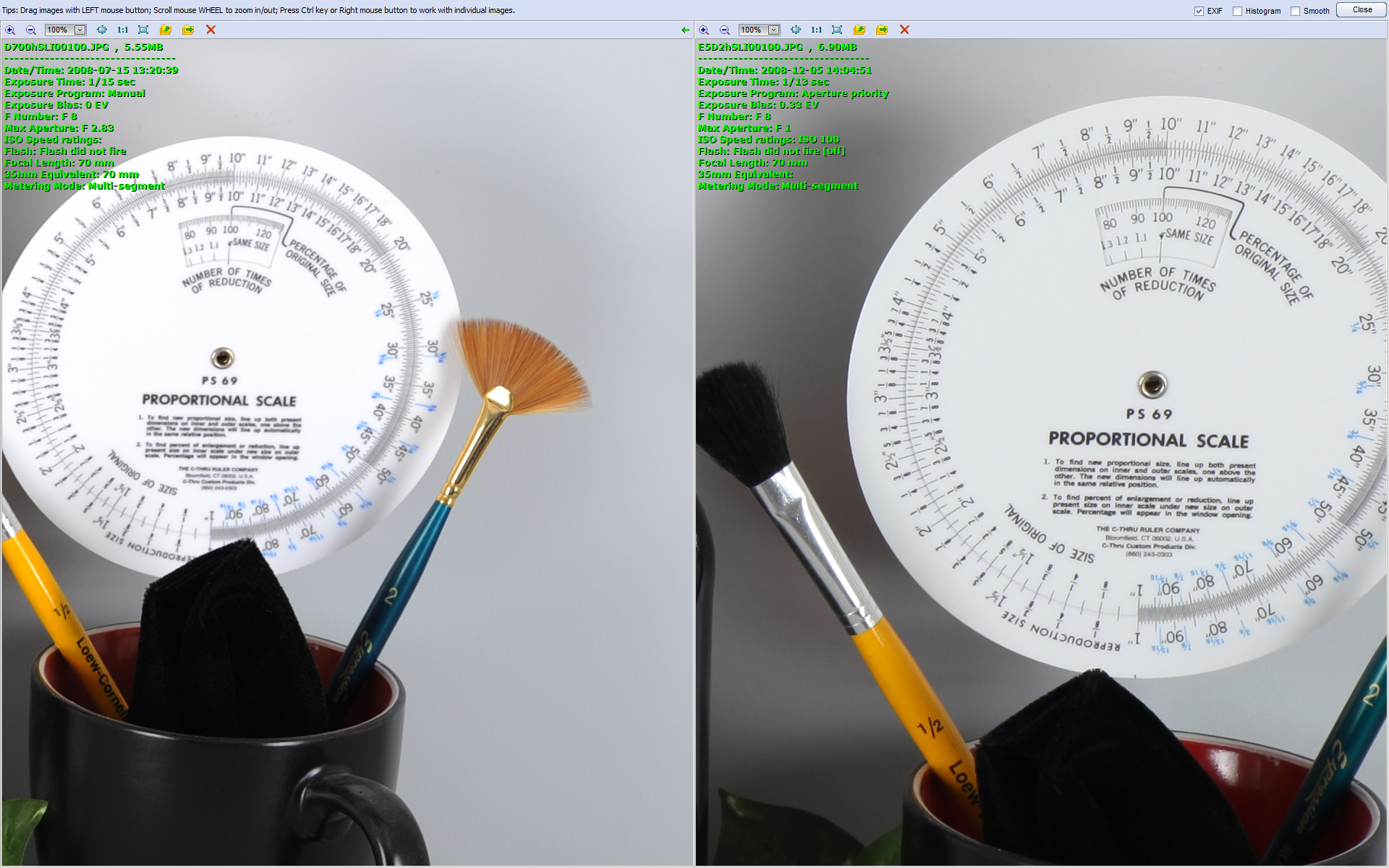
Task: Click the right 100% zoom value field
Action: [x=753, y=30]
